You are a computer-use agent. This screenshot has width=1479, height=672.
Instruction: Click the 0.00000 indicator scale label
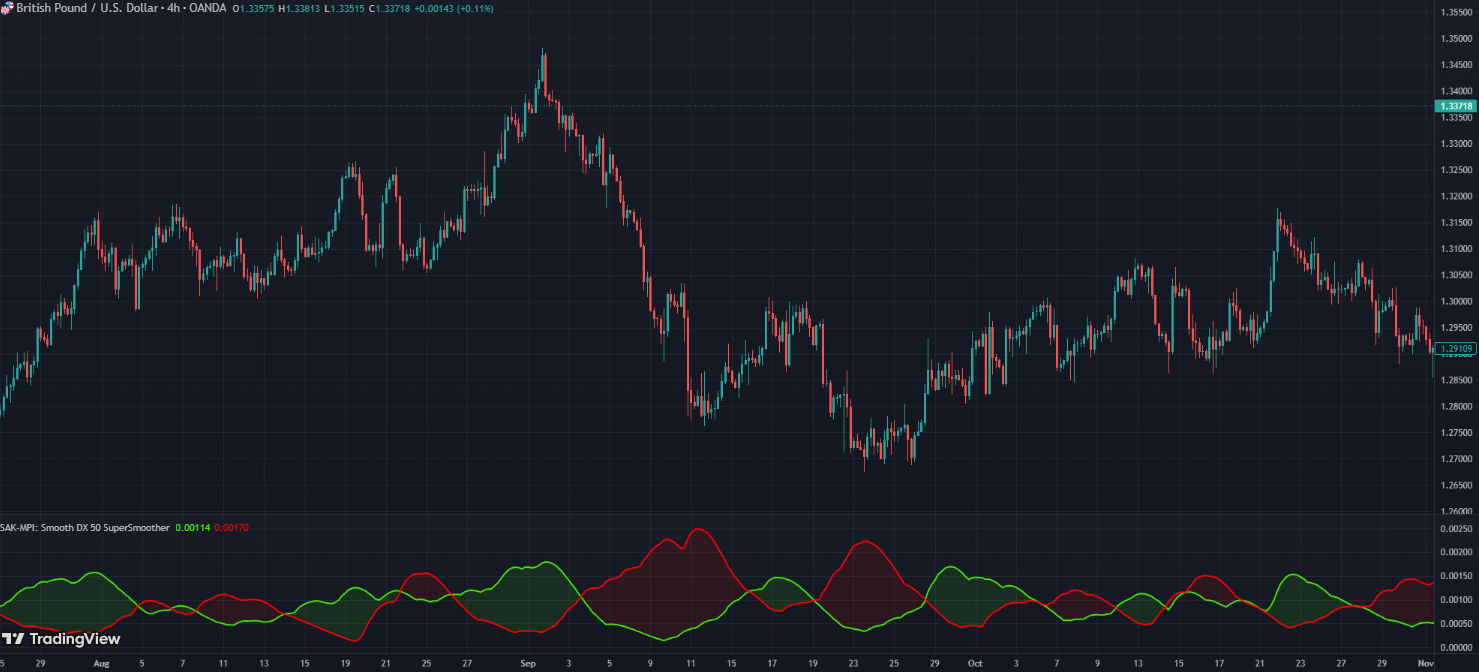[x=1455, y=647]
